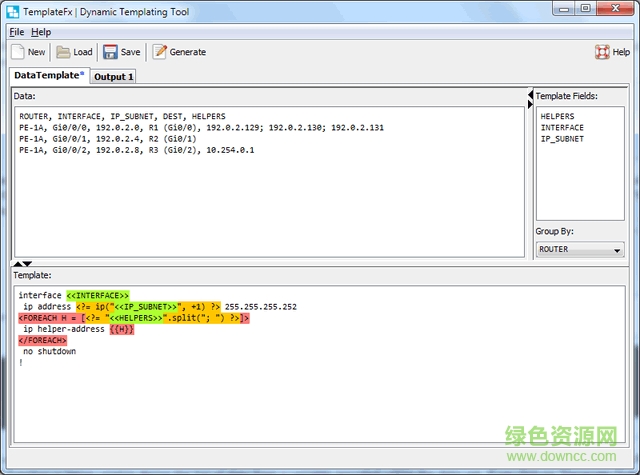Viewport: 640px width, 475px height.
Task: Open the Group By ROUTER dropdown
Action: pos(580,249)
